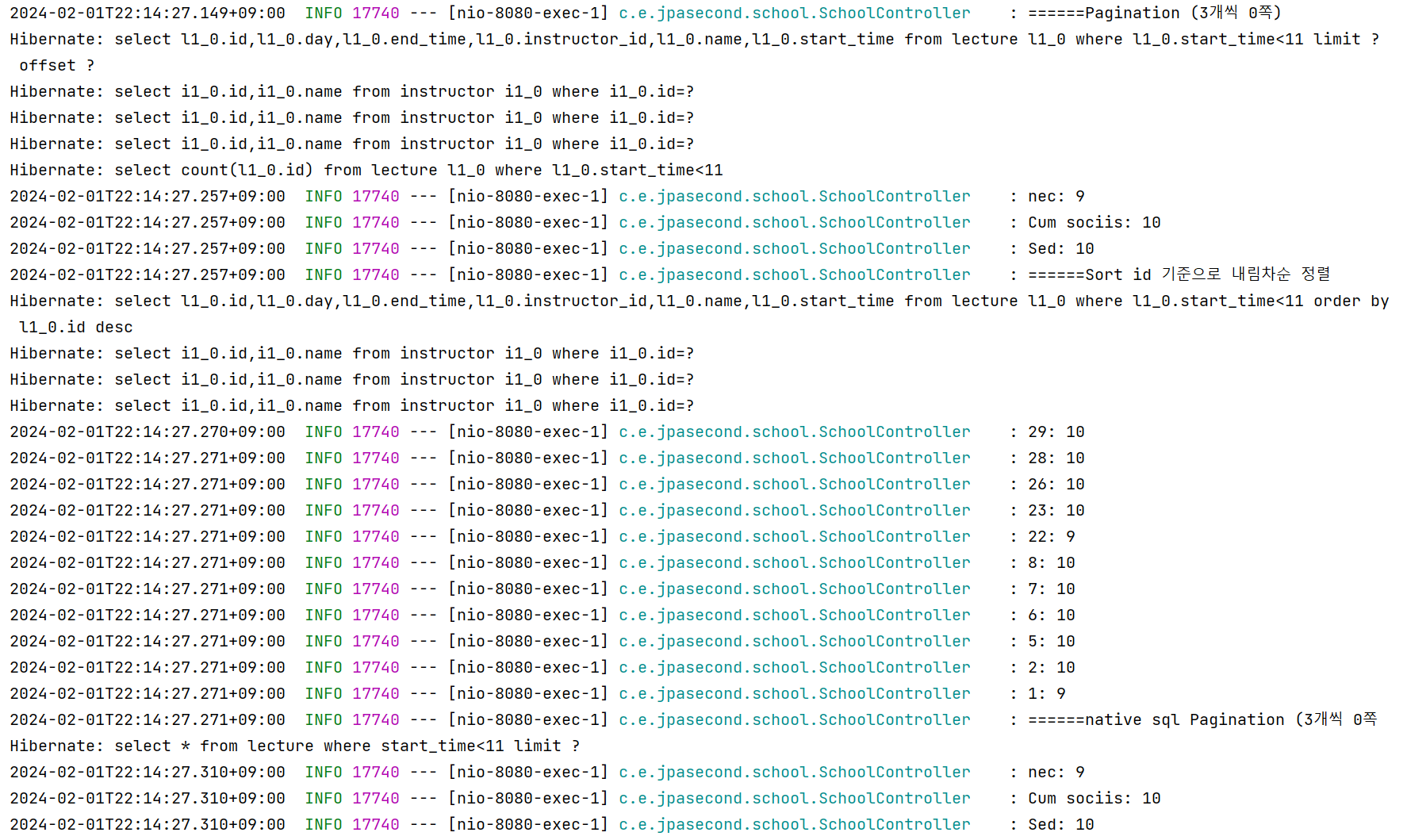This screenshot has width=1407, height=840.
Task: Click "Cum sociis: 10" message logged at 27.257
Action: [1095, 222]
